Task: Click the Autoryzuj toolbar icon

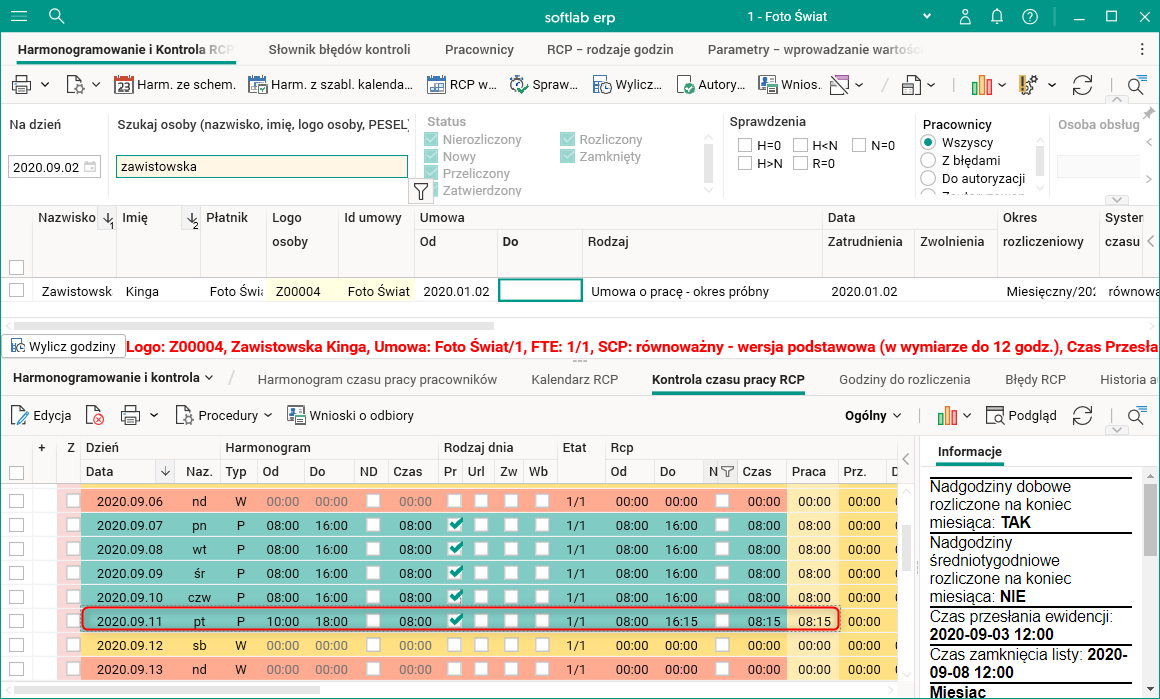Action: [686, 85]
